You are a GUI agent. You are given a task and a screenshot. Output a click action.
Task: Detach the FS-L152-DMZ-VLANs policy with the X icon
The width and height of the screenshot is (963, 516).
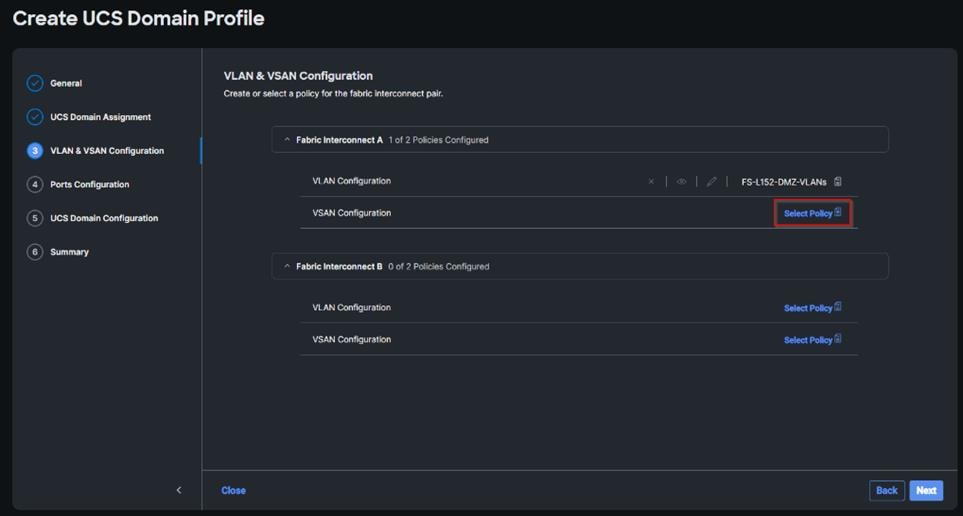tap(651, 182)
